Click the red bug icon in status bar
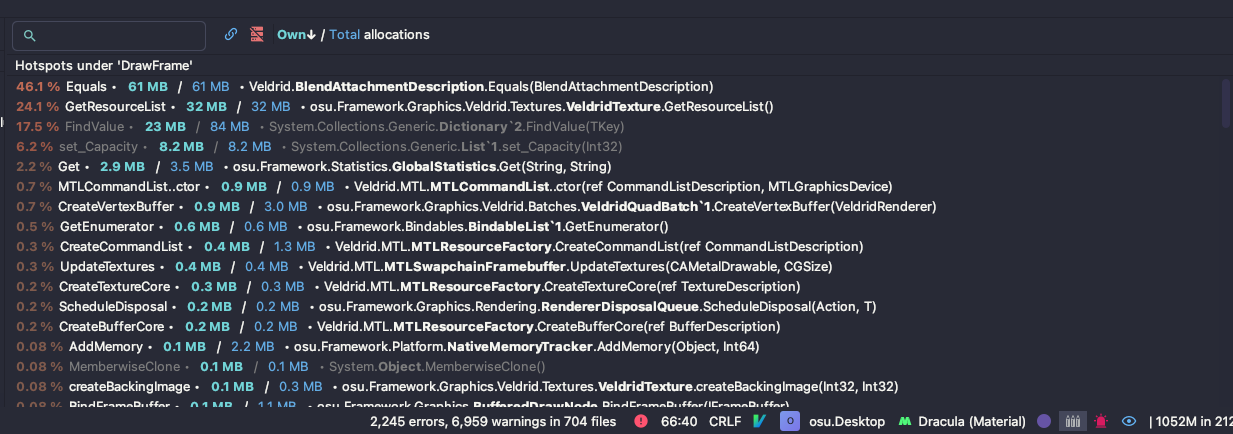 point(1101,422)
